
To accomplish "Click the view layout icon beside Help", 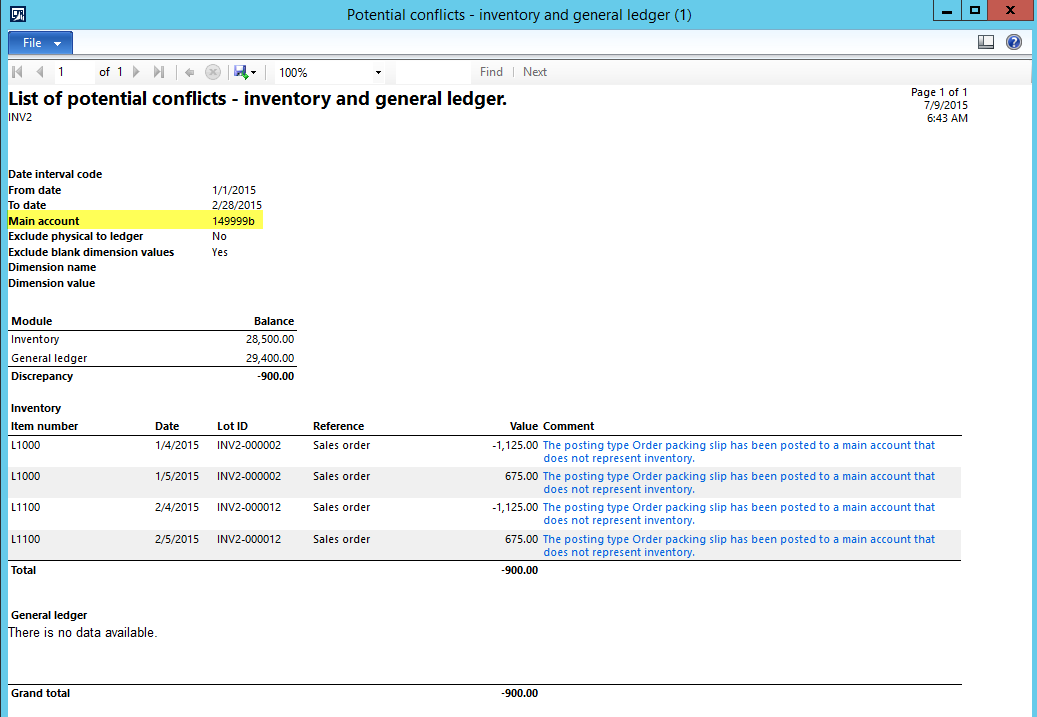I will 986,42.
